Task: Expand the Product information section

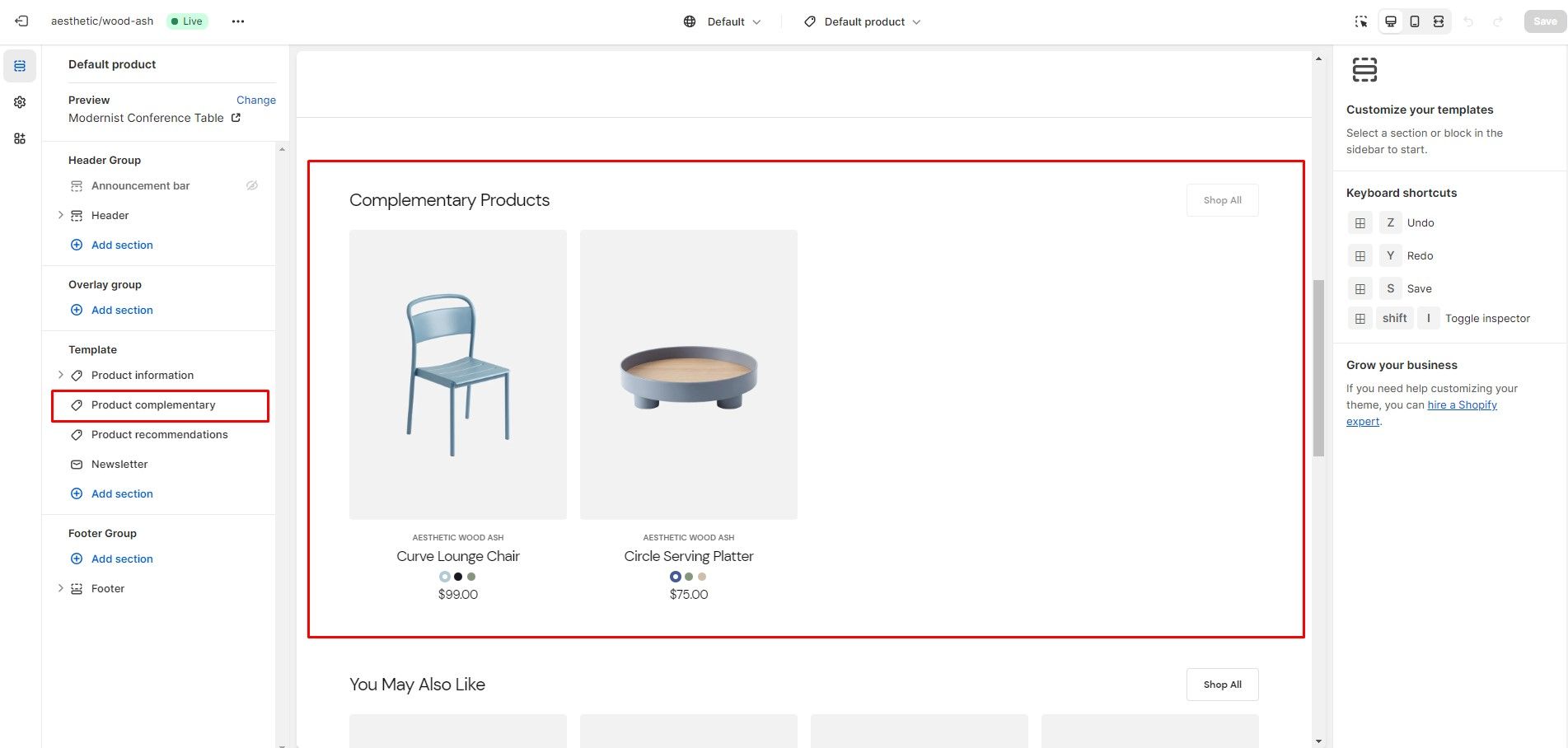Action: [60, 375]
